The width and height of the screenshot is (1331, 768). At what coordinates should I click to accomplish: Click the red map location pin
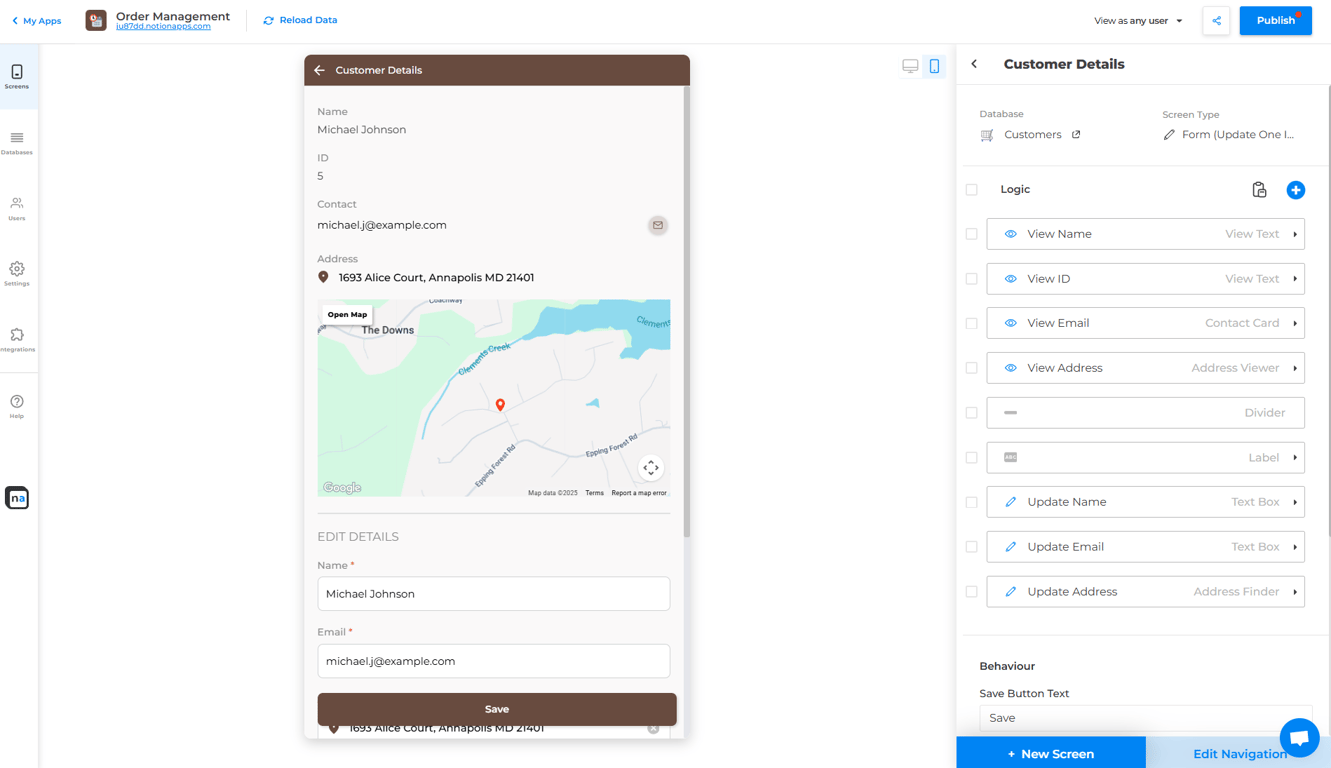coord(500,405)
